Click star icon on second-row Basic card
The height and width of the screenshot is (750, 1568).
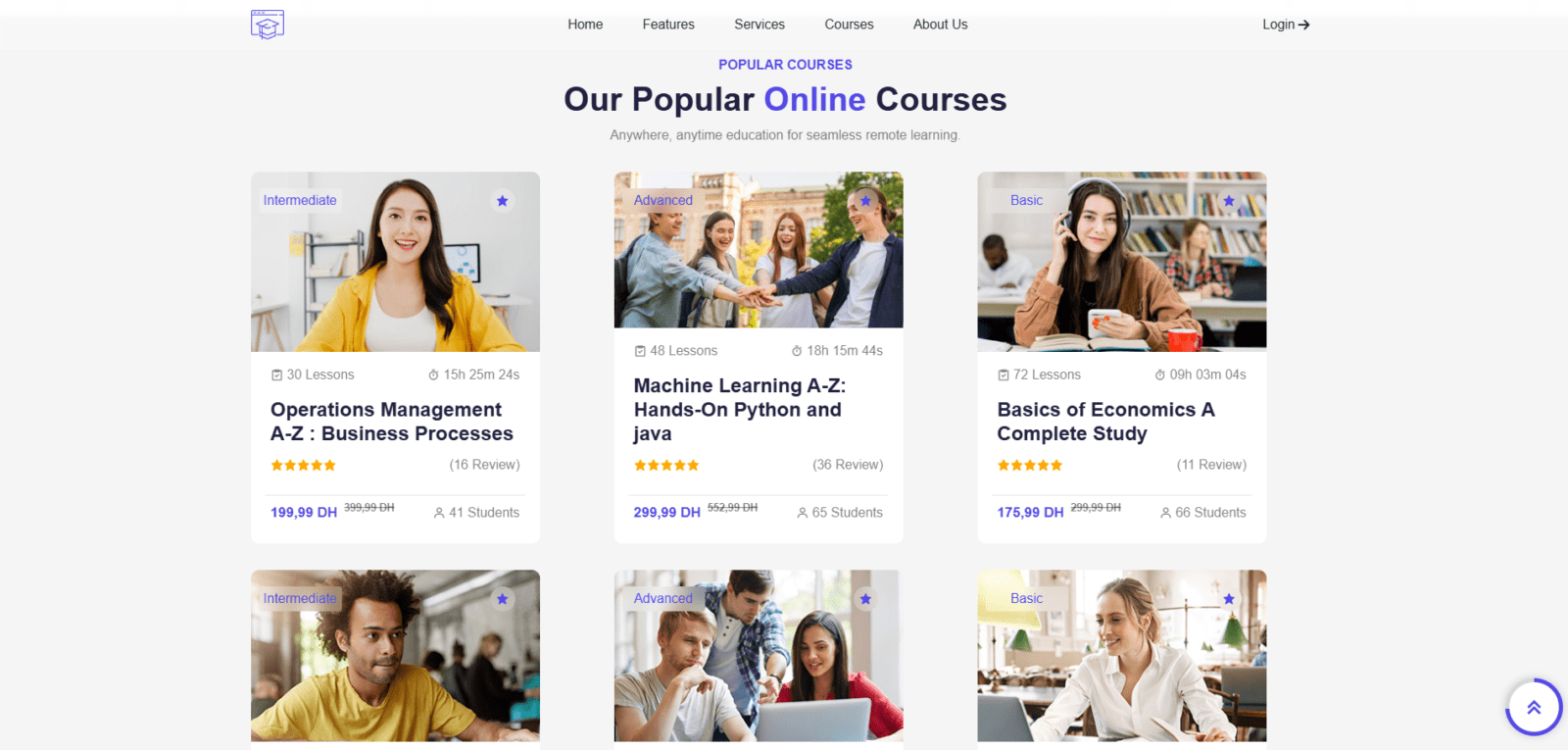pyautogui.click(x=1229, y=599)
